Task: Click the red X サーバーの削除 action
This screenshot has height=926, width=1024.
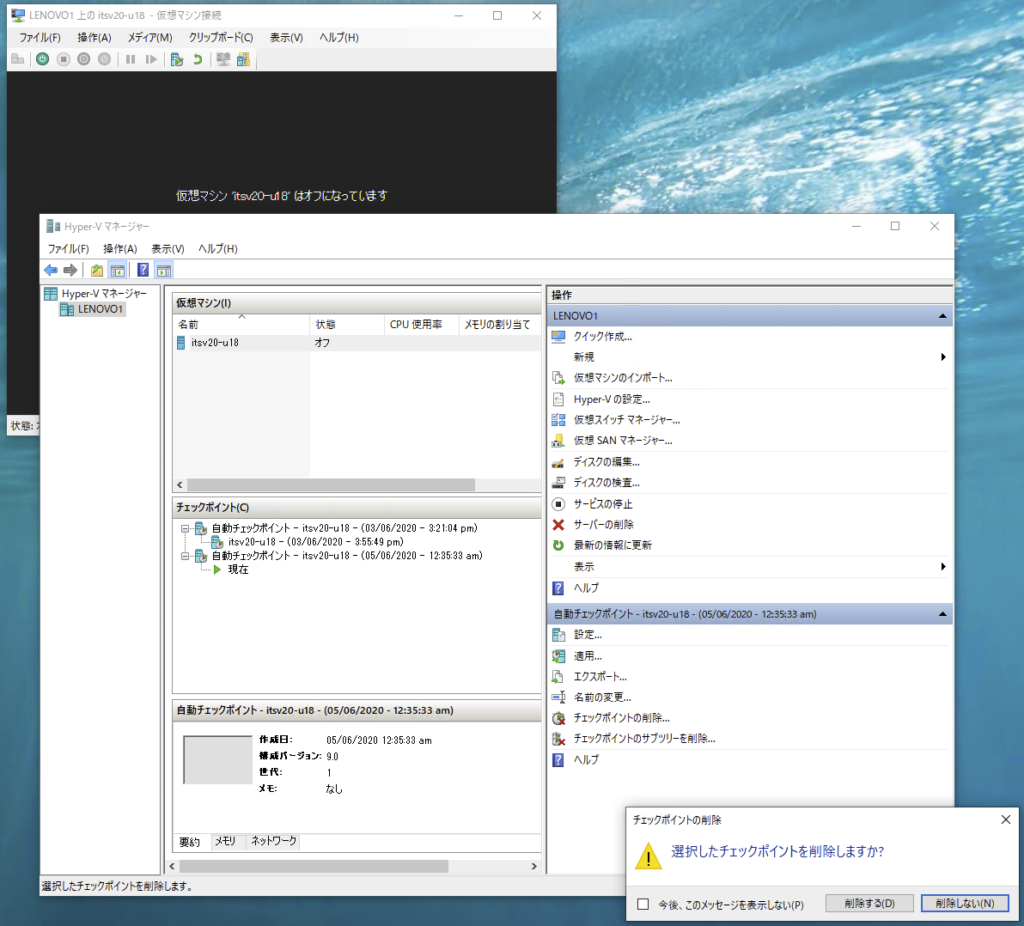Action: point(603,524)
